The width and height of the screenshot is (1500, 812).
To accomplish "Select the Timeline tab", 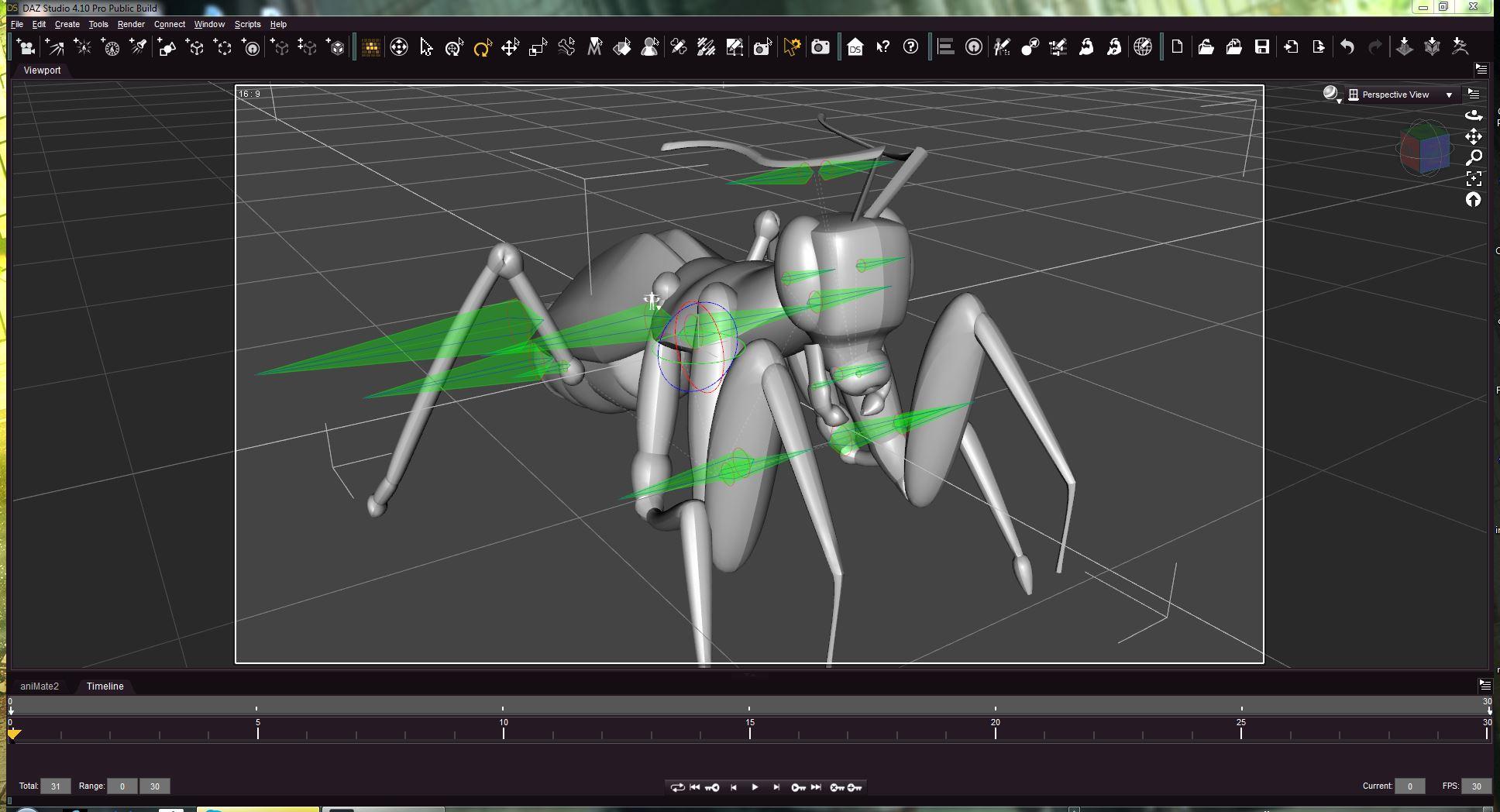I will 105,686.
